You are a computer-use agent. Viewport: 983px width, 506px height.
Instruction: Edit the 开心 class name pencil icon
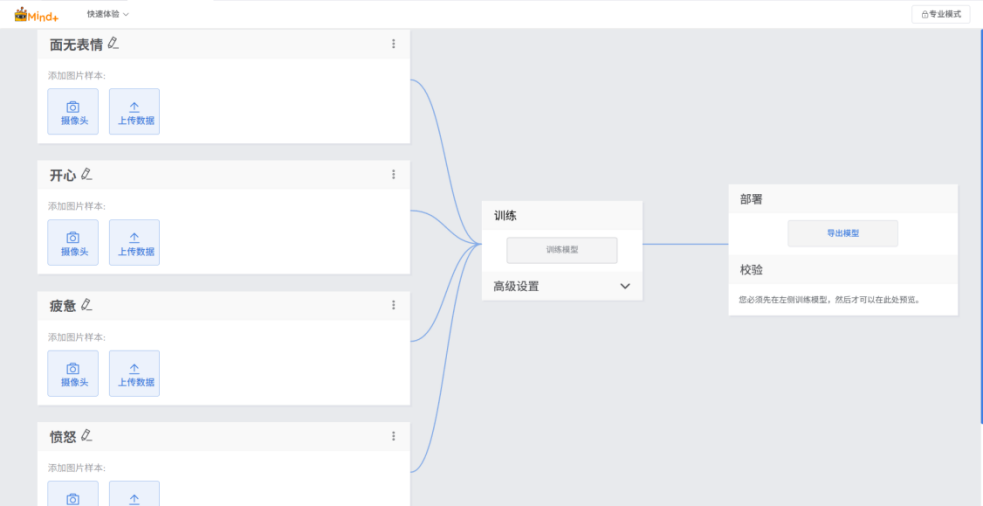pyautogui.click(x=87, y=174)
